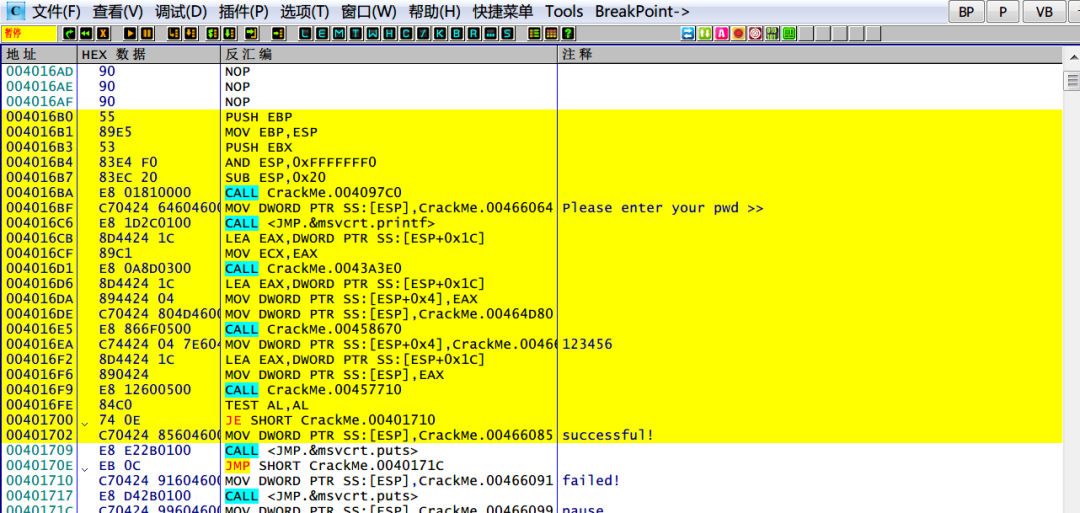This screenshot has height=513, width=1080.
Task: Click the scrollbar up arrow
Action: click(1072, 58)
